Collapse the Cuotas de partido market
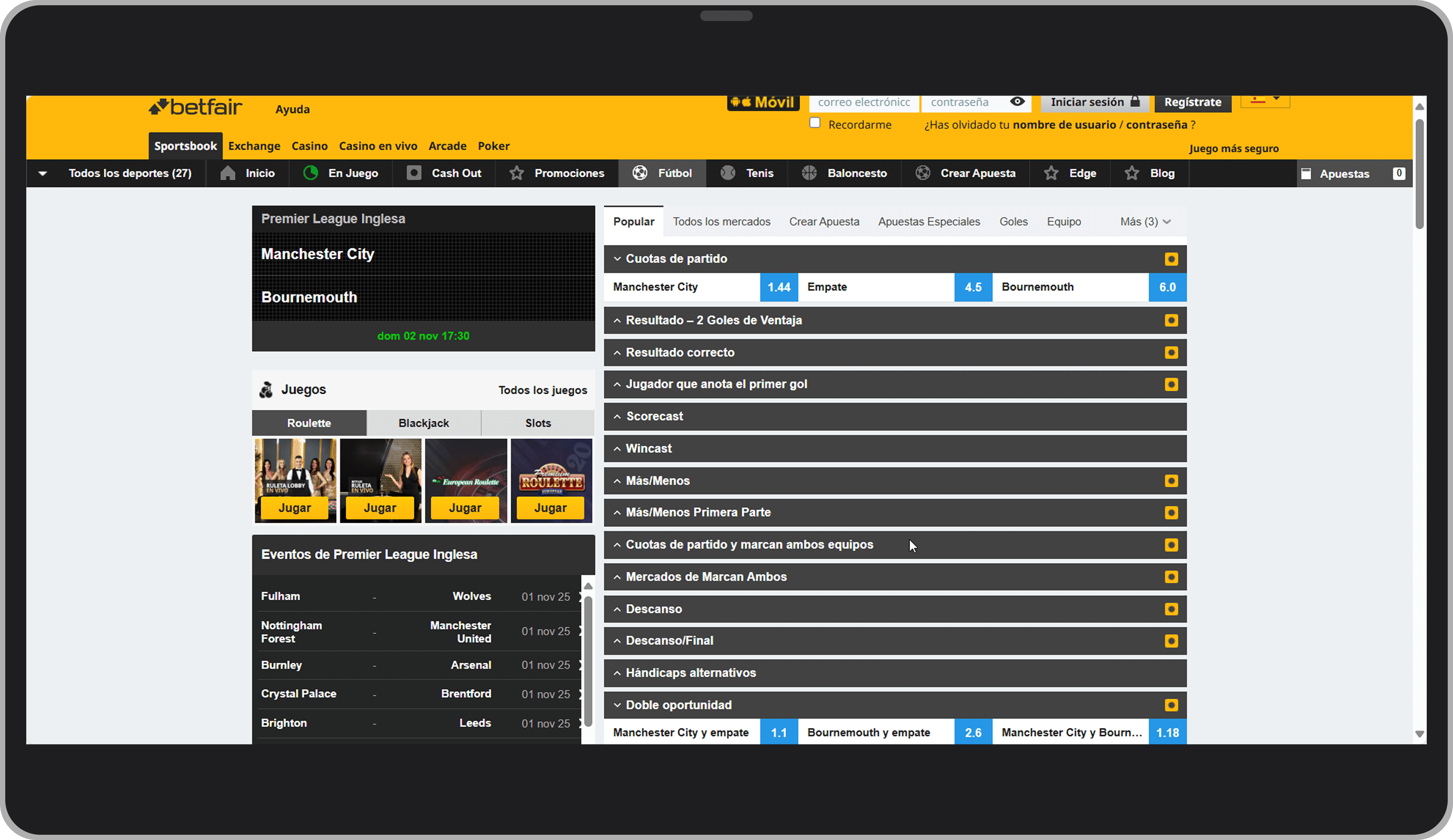Screen dimensions: 1453x840 (x=895, y=259)
